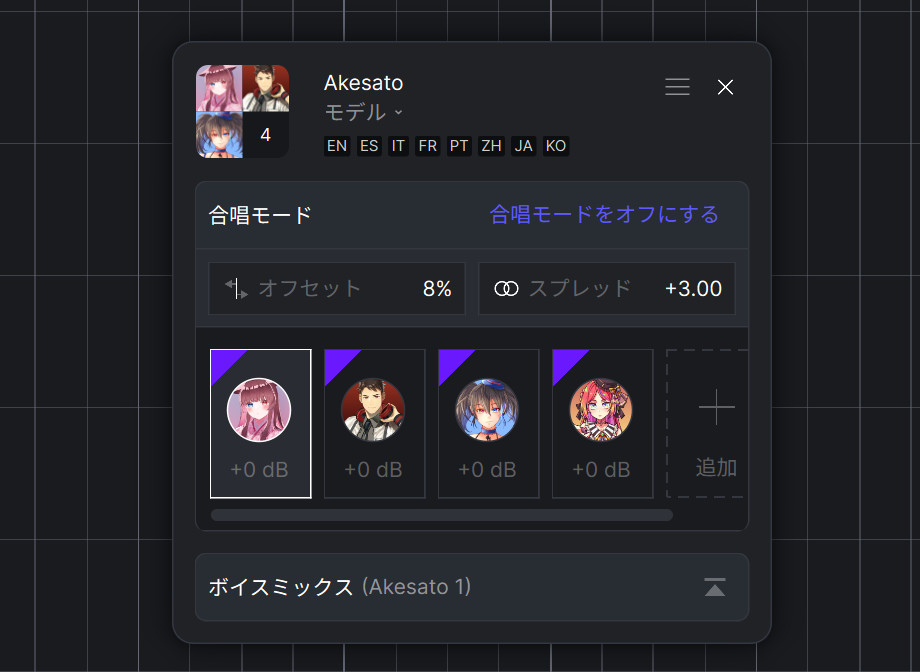Edit the オフセット 8% value field

click(x=337, y=289)
